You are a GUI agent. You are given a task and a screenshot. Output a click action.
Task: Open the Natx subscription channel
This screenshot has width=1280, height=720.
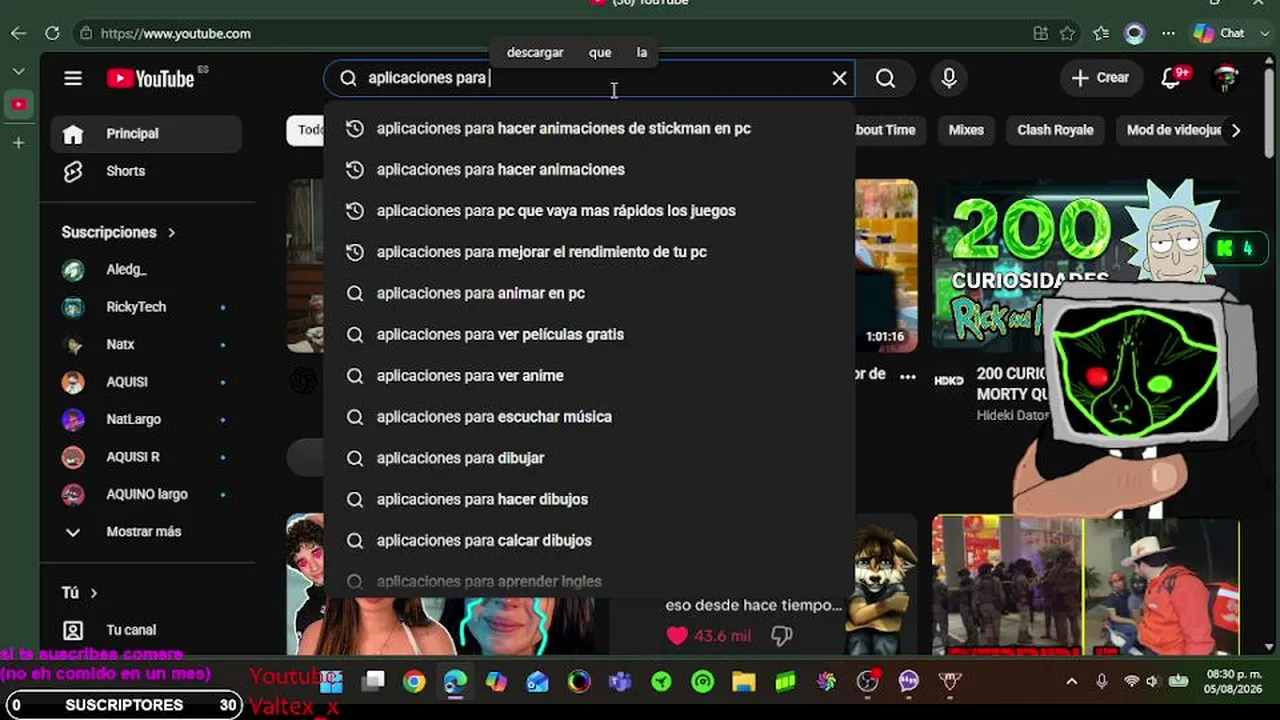click(x=146, y=344)
